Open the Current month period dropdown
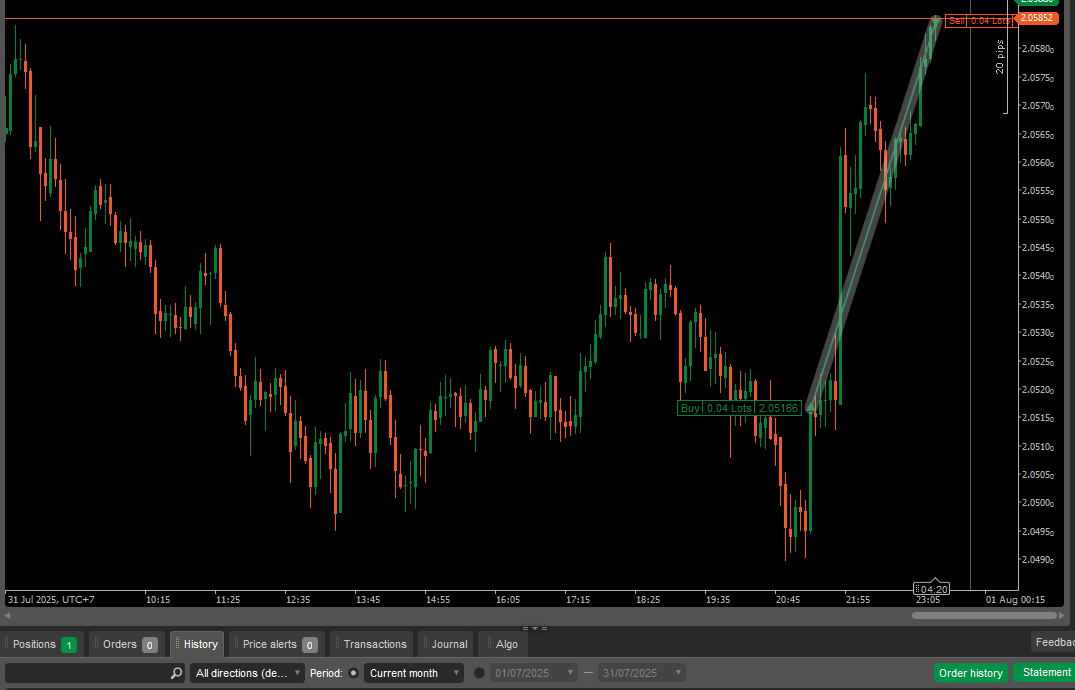The height and width of the screenshot is (690, 1075). [x=413, y=673]
